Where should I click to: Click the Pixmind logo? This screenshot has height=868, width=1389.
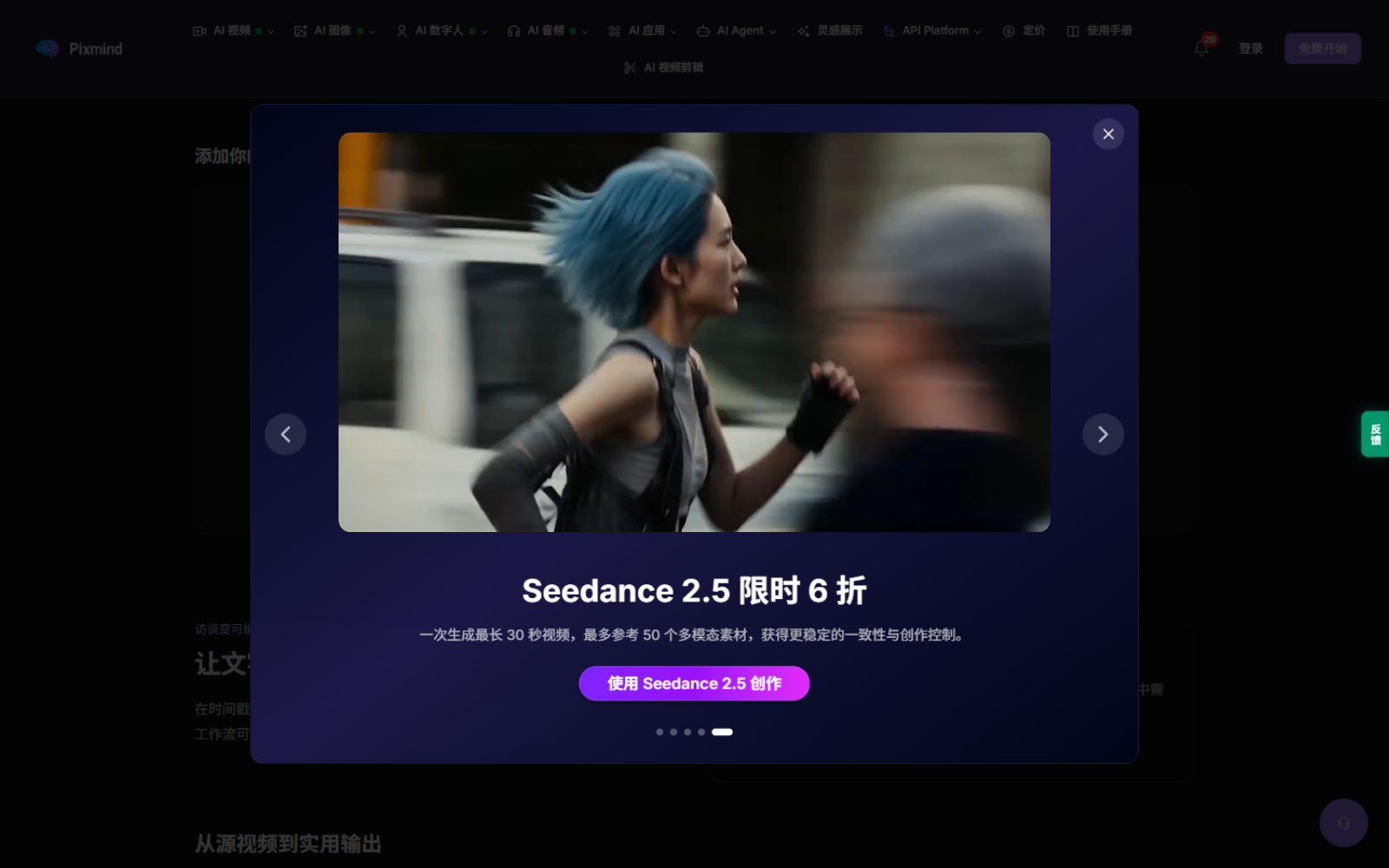(79, 49)
